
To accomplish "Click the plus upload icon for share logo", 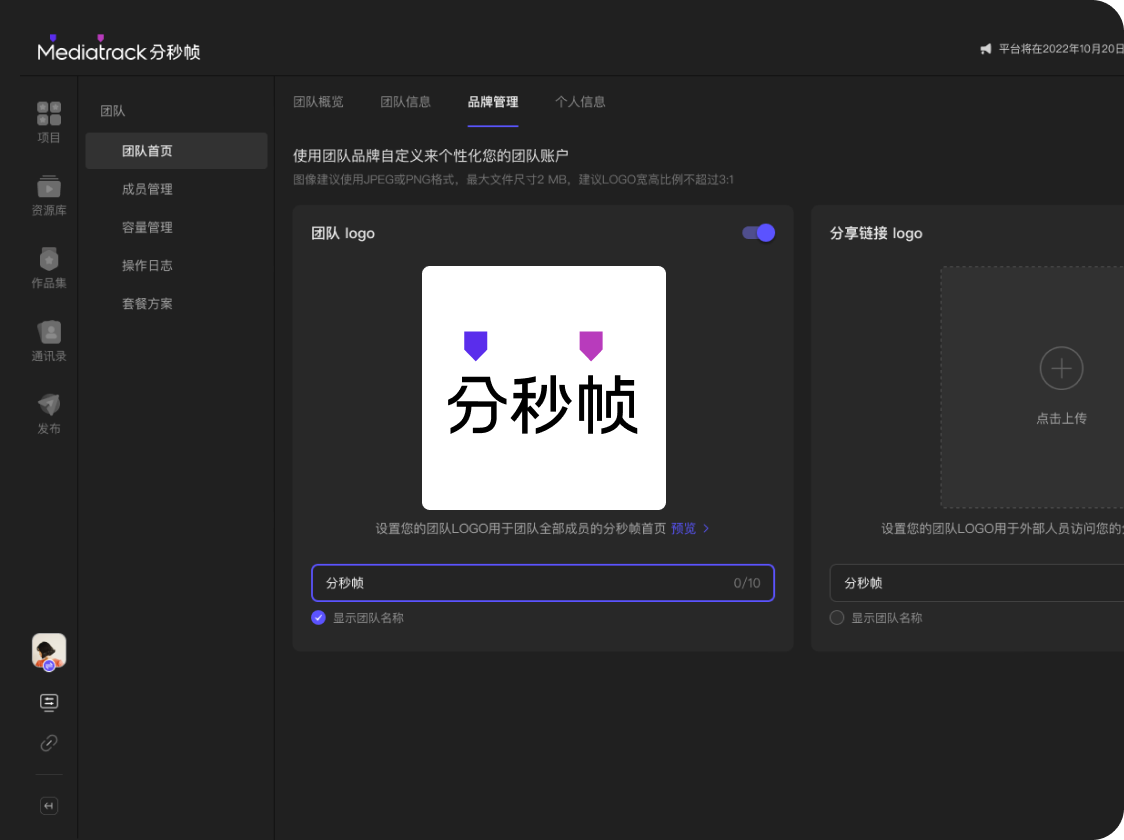I will tap(1061, 368).
